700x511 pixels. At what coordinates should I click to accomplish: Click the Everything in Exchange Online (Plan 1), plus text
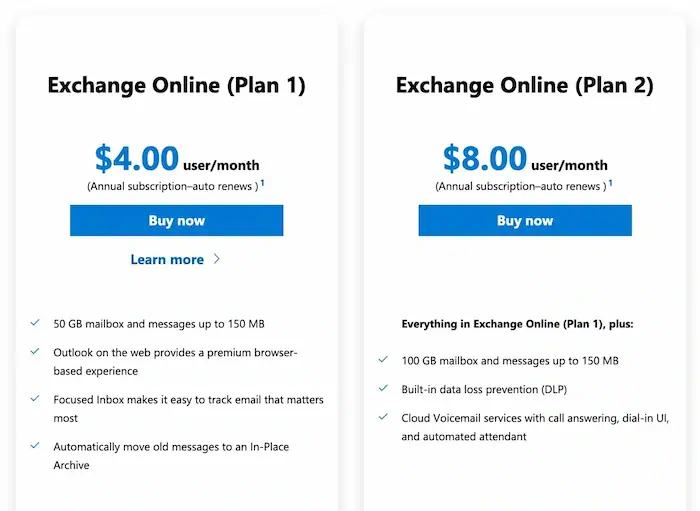[517, 324]
